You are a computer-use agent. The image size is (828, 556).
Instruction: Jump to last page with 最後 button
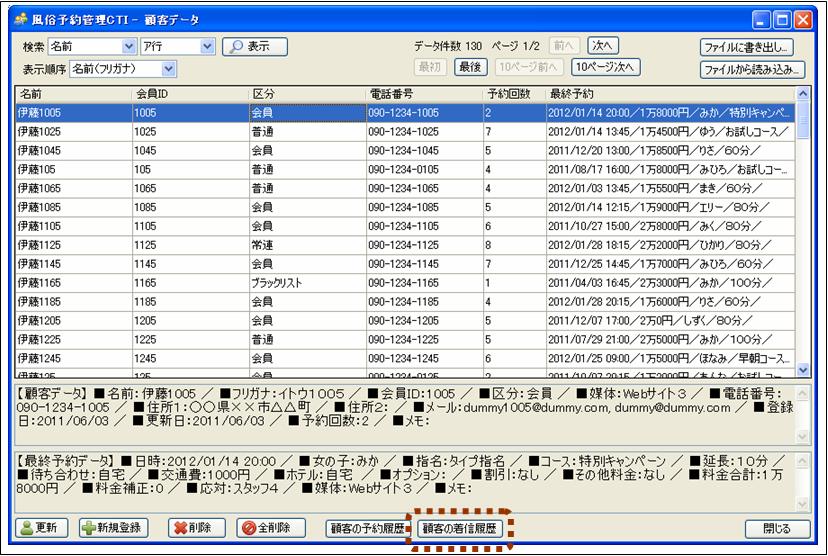[471, 67]
